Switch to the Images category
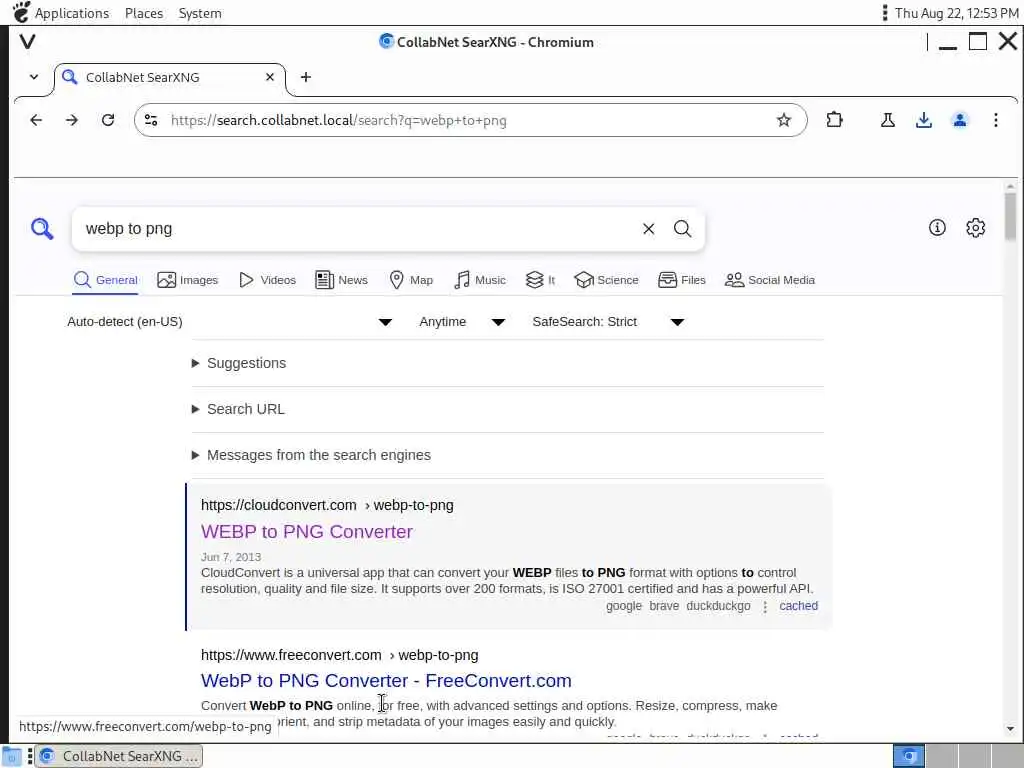The image size is (1024, 768). (187, 280)
